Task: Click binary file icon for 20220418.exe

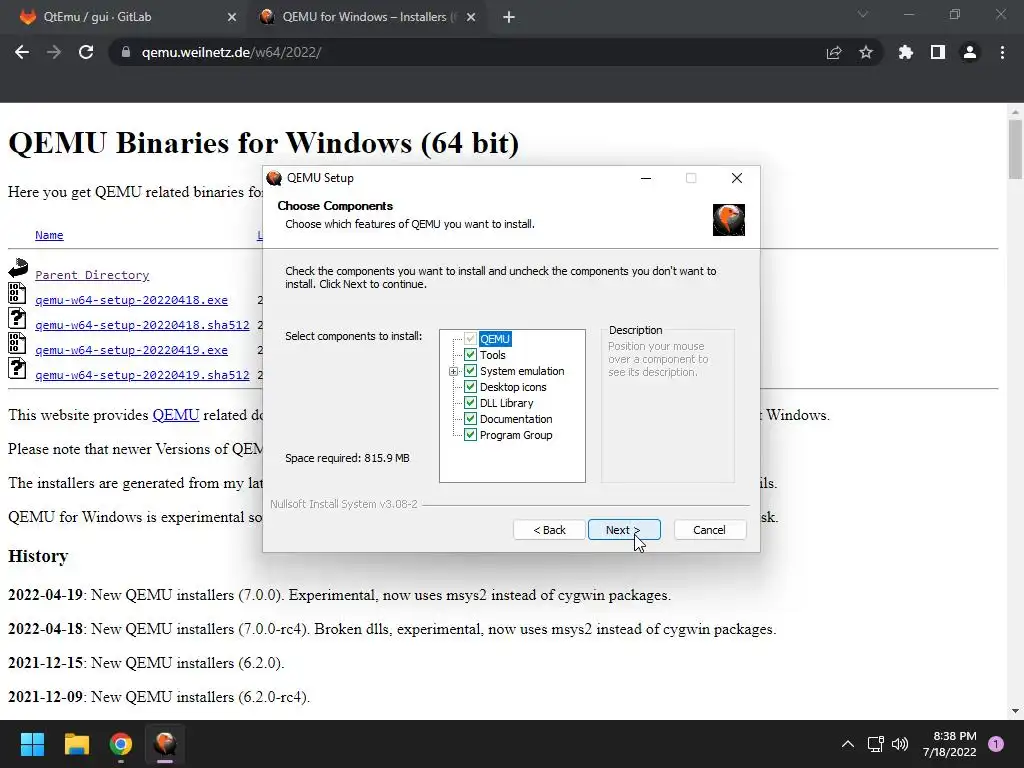Action: pyautogui.click(x=17, y=293)
